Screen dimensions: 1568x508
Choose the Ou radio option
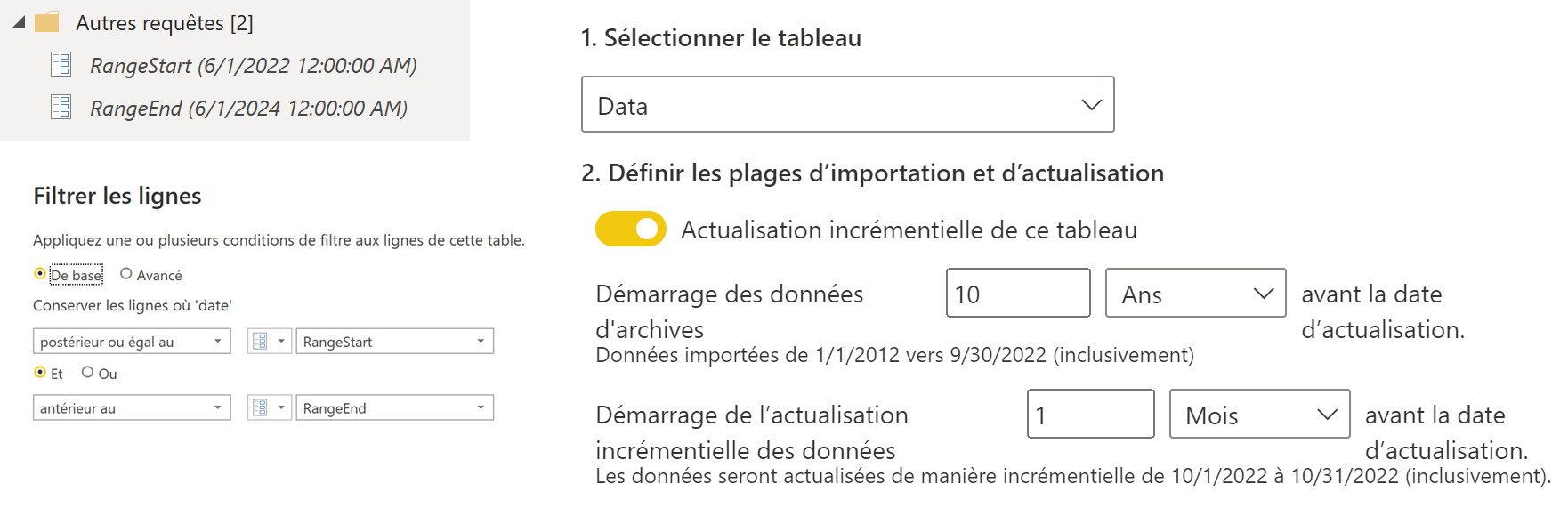coord(87,373)
